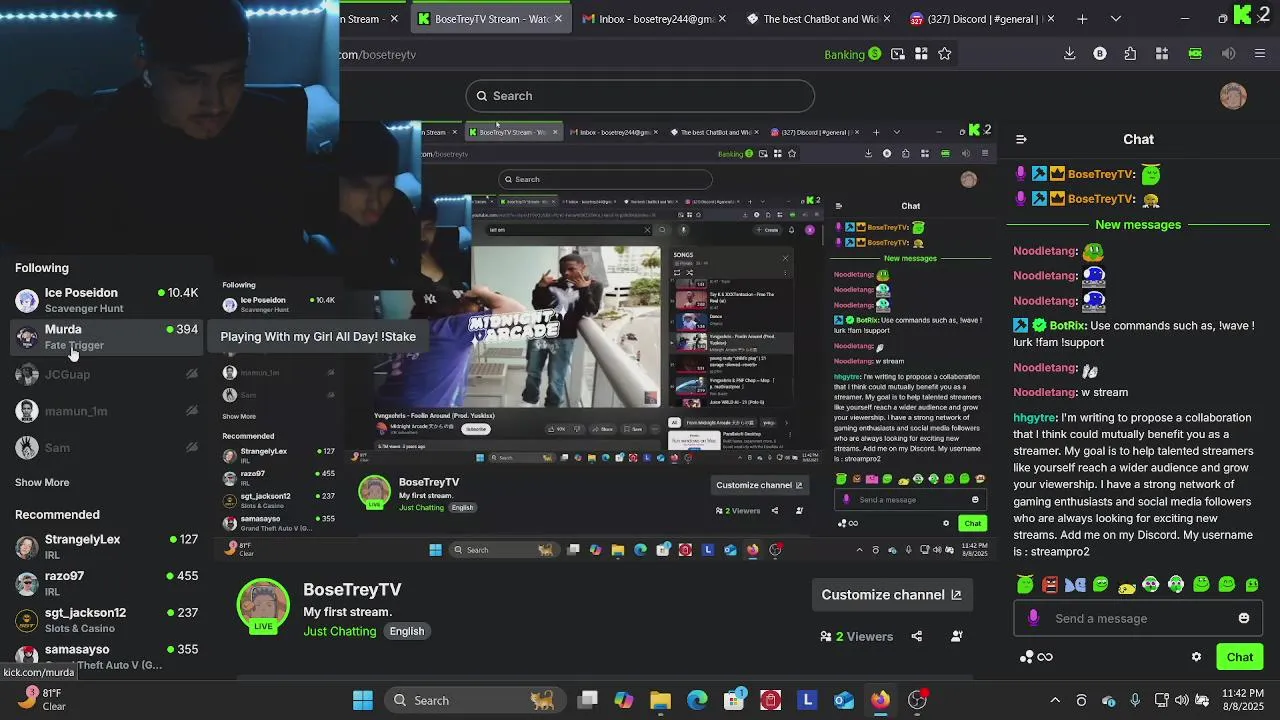Click the Send a message field

coord(1139,618)
